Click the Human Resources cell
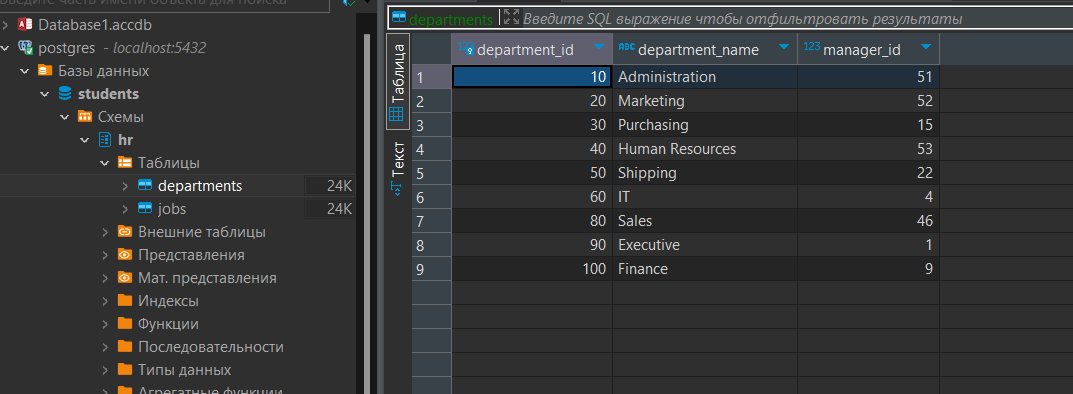 tap(705, 149)
